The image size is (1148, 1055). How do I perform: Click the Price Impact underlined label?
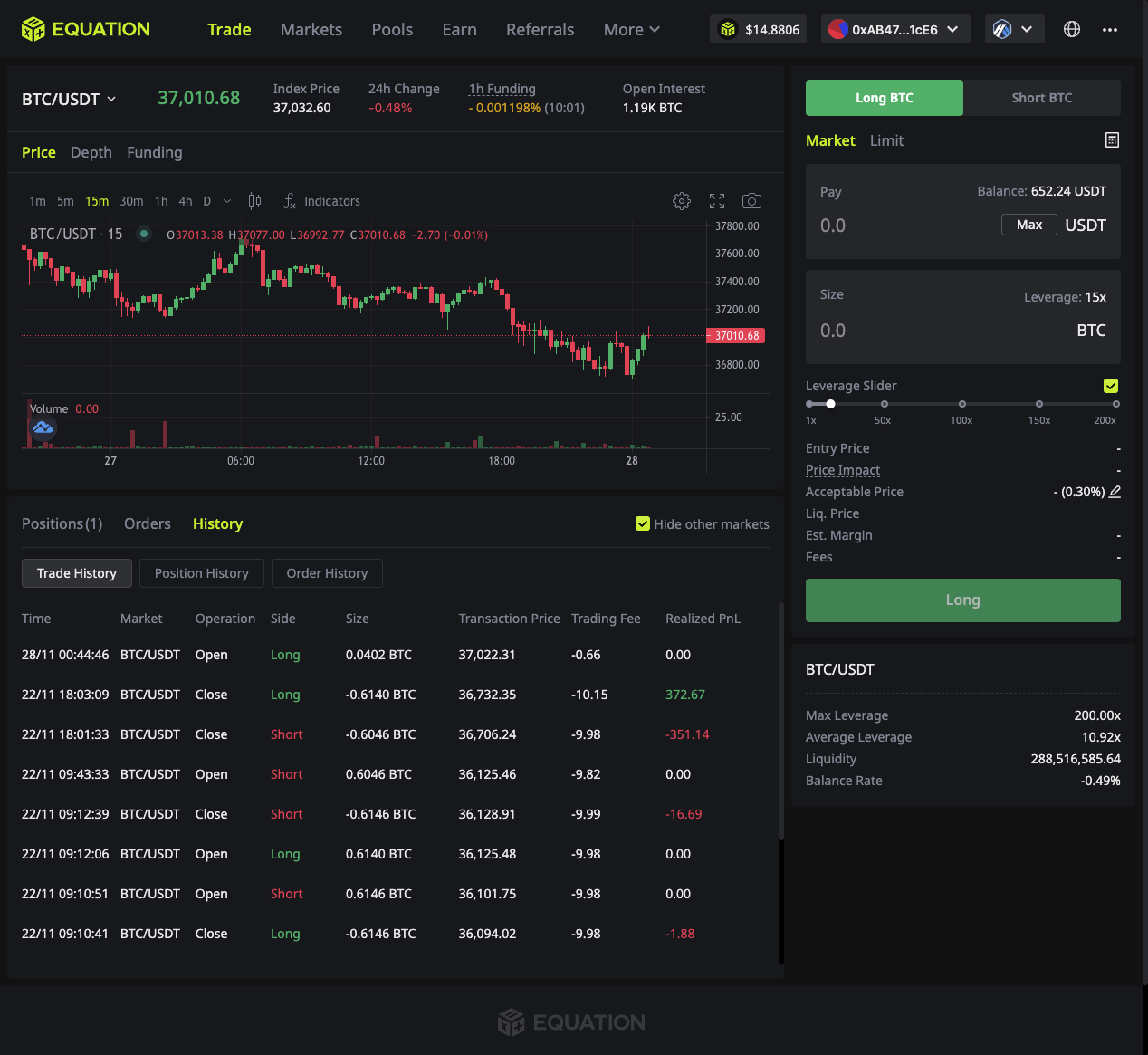(843, 470)
